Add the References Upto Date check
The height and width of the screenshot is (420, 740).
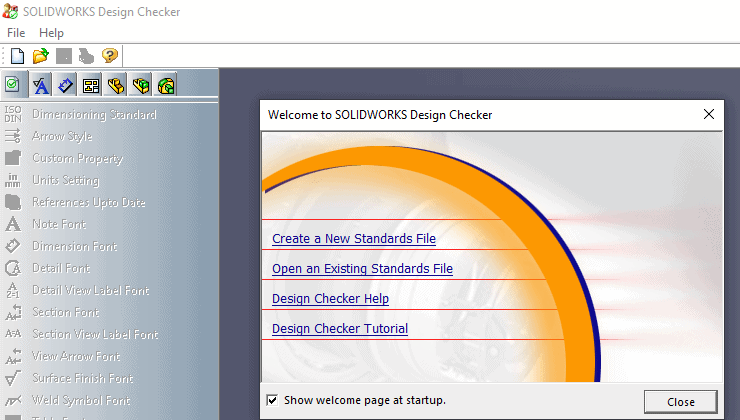pyautogui.click(x=76, y=202)
